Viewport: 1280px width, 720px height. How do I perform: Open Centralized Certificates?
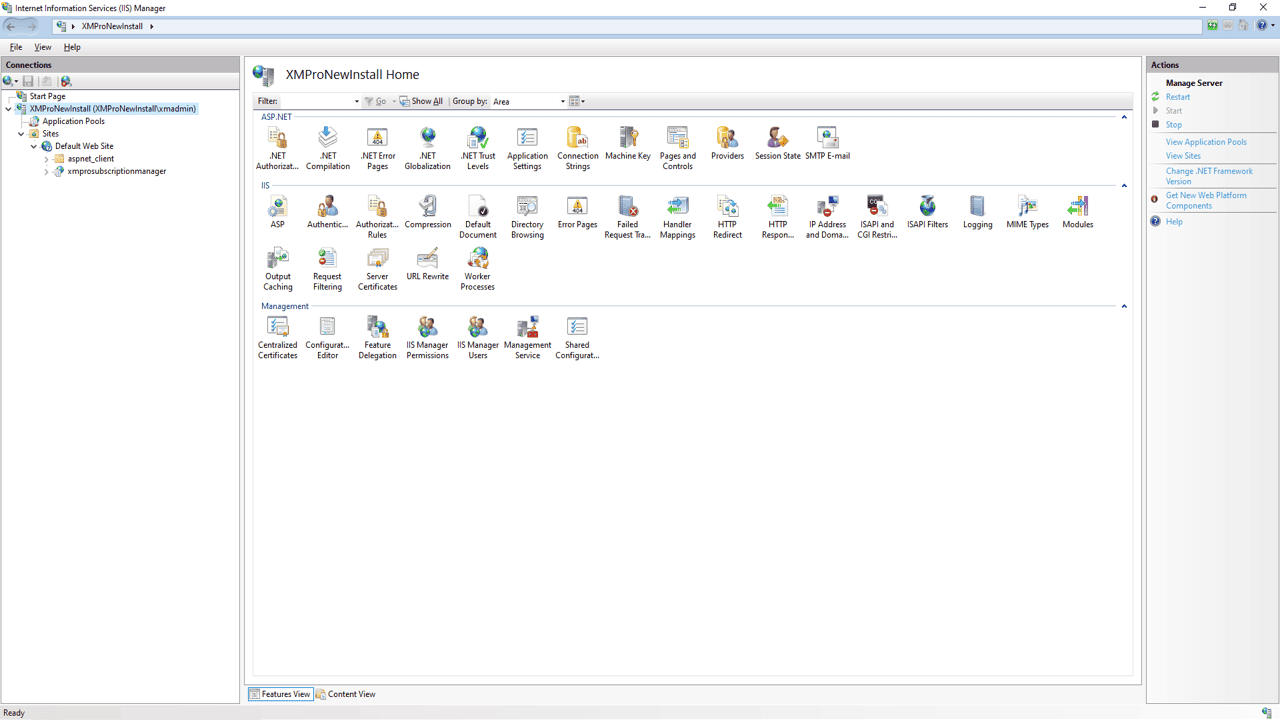tap(277, 338)
